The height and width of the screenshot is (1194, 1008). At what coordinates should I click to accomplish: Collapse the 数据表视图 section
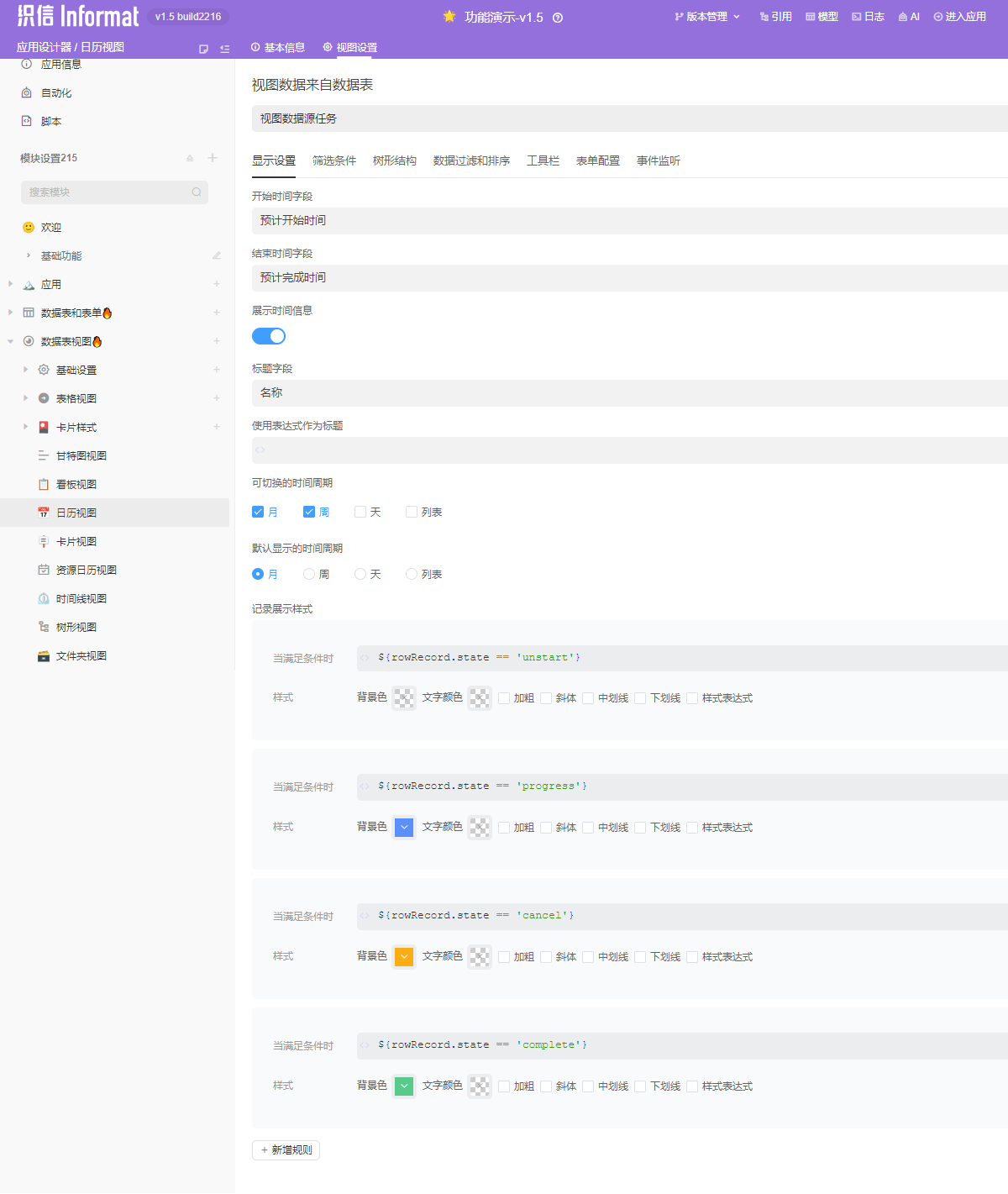point(10,341)
